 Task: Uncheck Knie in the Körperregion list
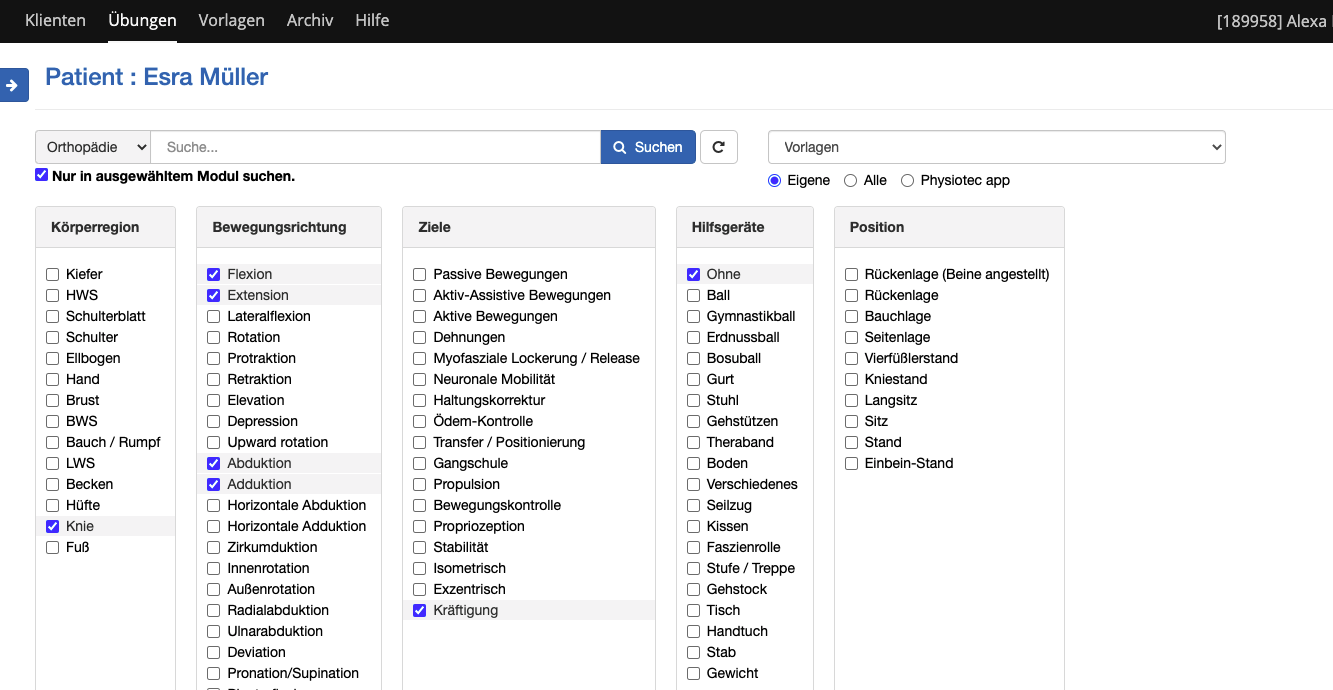[51, 525]
